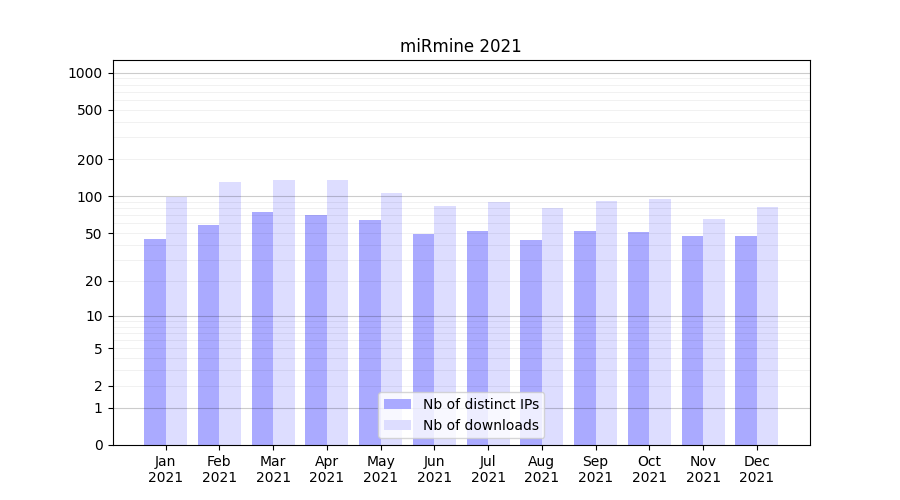Select the Apr 2021 distinct IPs bar
This screenshot has height=500, width=900.
[x=316, y=330]
